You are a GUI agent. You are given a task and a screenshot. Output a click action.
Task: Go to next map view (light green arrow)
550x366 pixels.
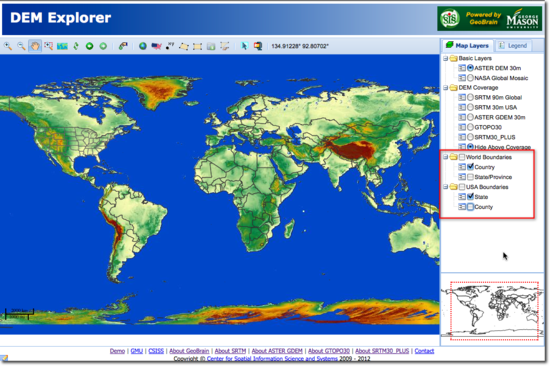pyautogui.click(x=103, y=46)
